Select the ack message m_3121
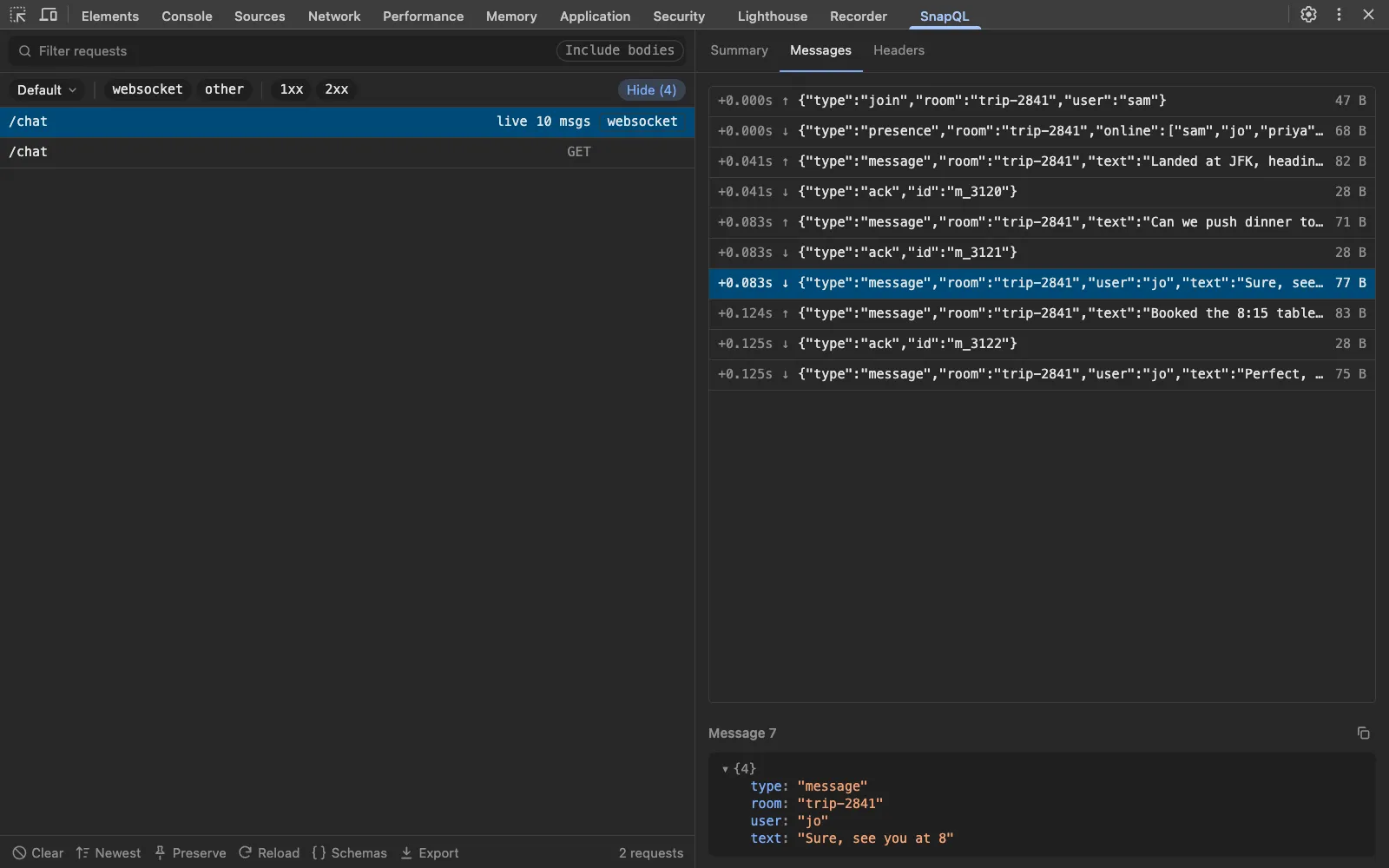Viewport: 1389px width, 868px height. pos(1042,253)
